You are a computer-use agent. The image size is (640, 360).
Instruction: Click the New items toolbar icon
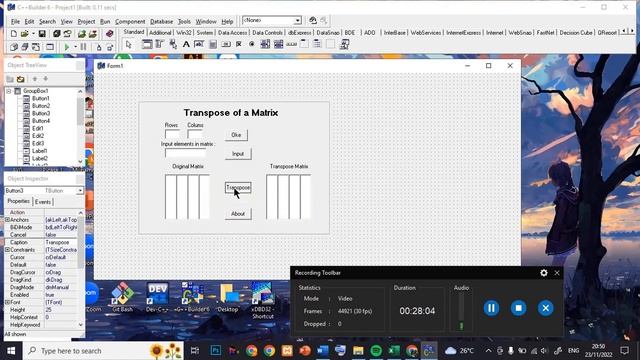coord(13,33)
